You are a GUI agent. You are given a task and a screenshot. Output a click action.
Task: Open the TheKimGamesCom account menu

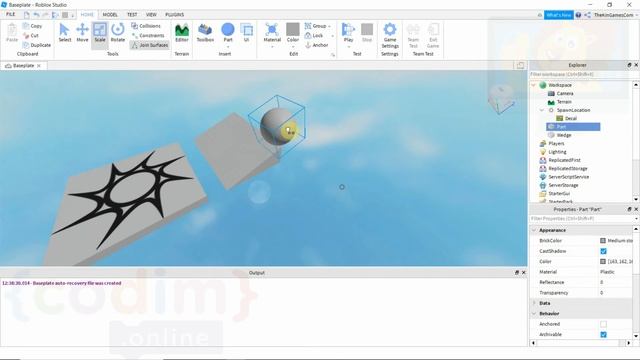point(615,15)
